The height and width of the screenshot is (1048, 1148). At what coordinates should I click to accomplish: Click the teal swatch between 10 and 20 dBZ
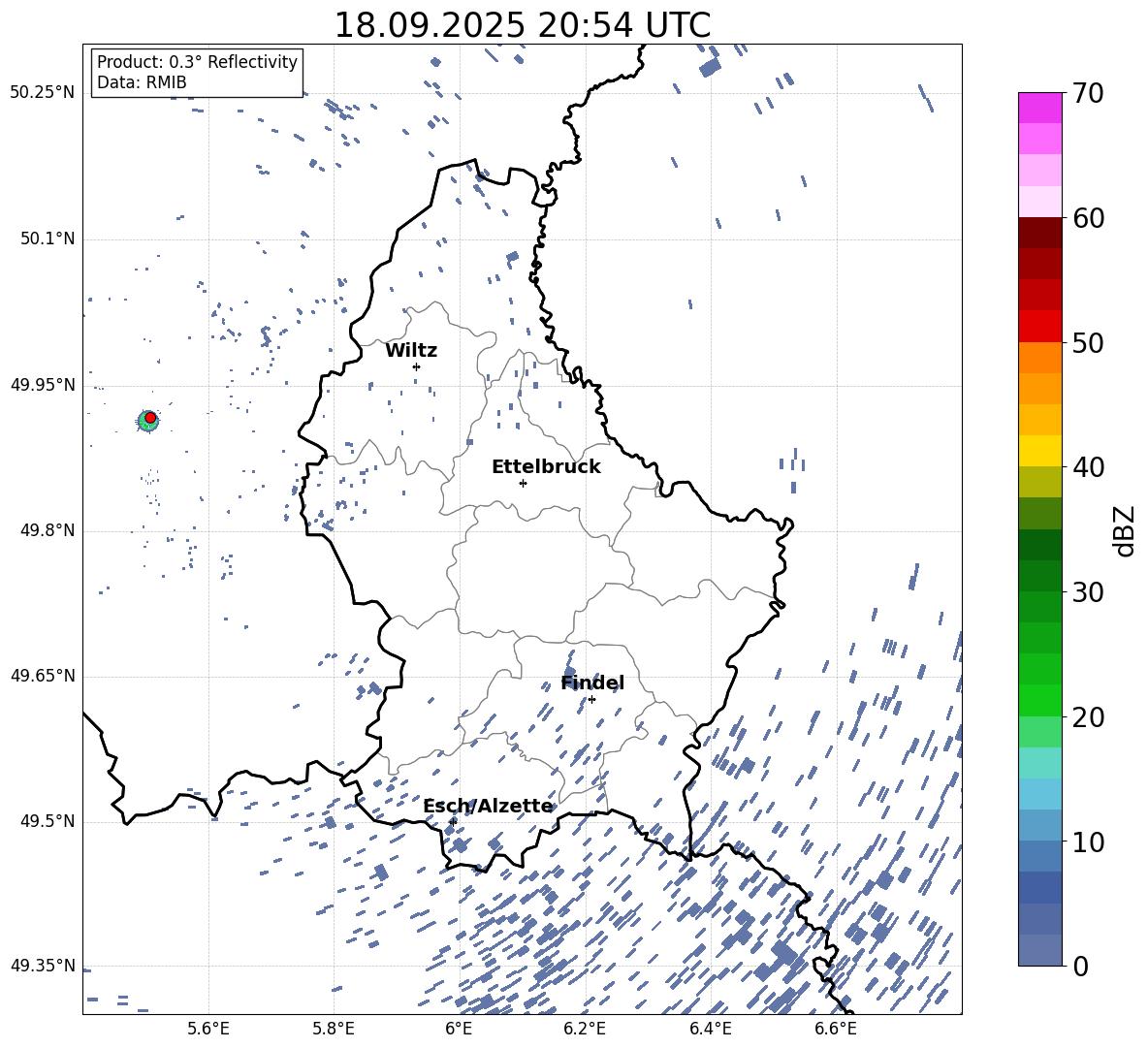click(x=1039, y=763)
